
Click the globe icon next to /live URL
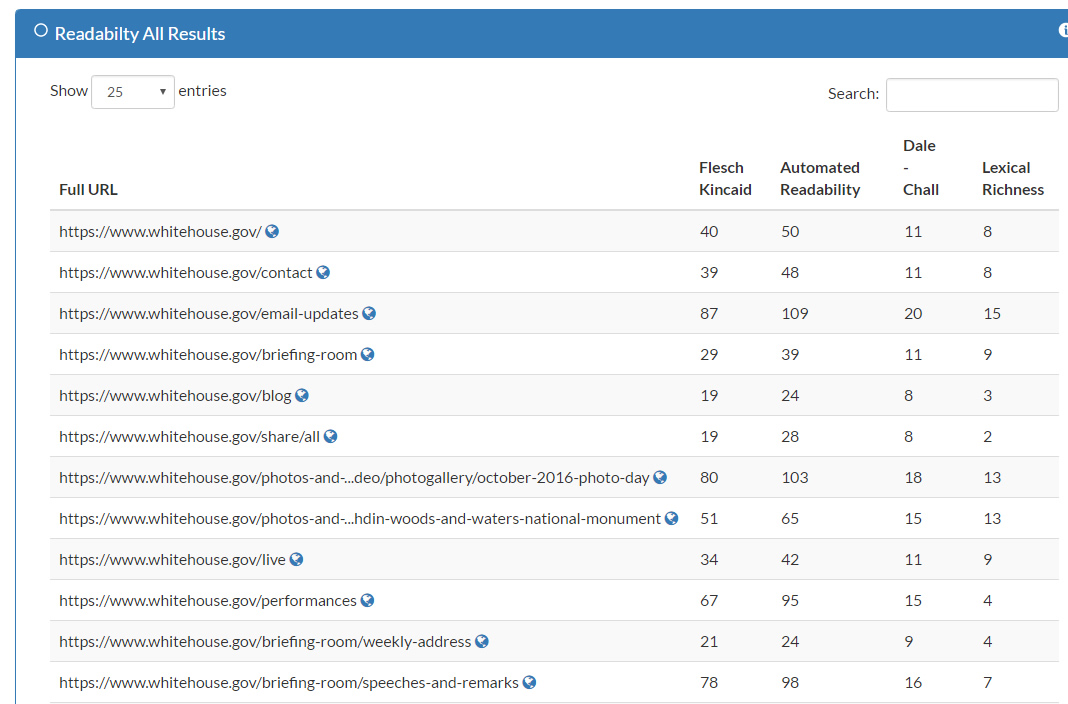point(296,559)
